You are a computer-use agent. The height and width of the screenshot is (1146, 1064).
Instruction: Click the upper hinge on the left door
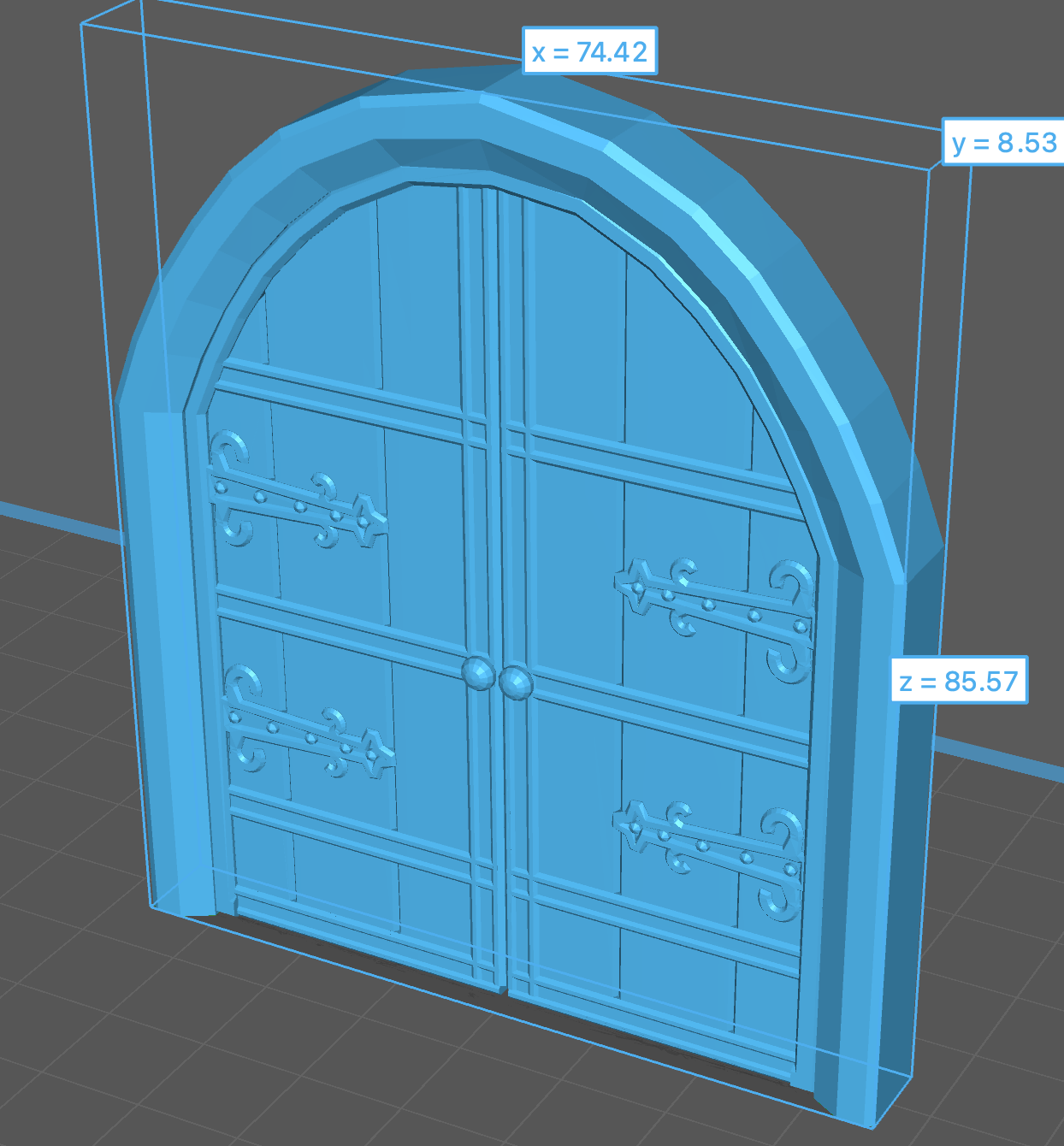pos(293,501)
